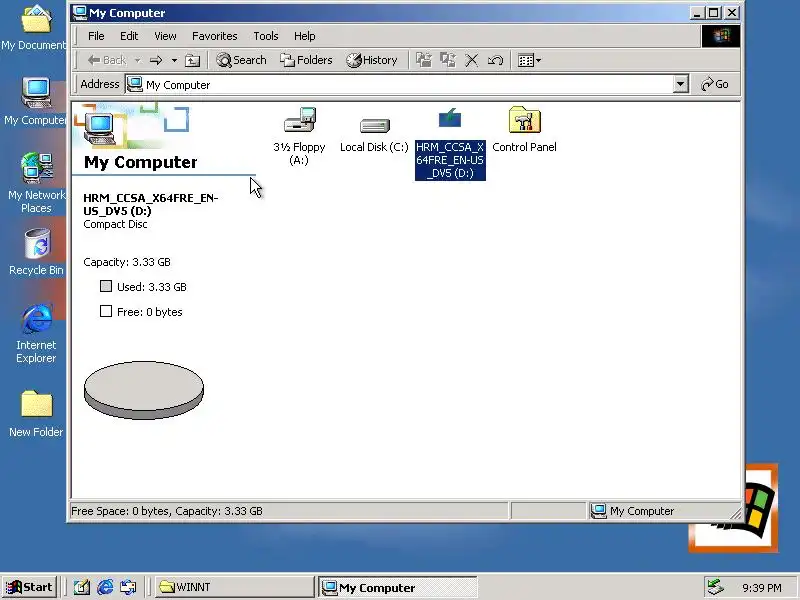The image size is (800, 600).
Task: Minimize the My Computer window
Action: (x=697, y=13)
